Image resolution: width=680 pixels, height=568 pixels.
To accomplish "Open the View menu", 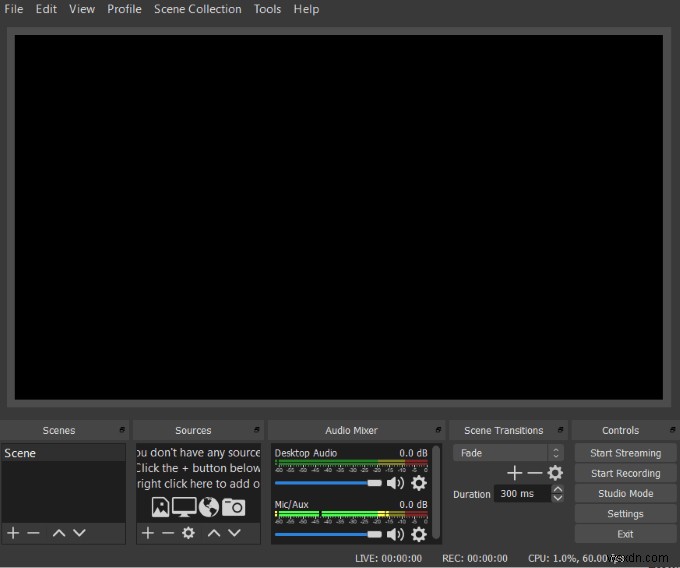I will click(82, 9).
